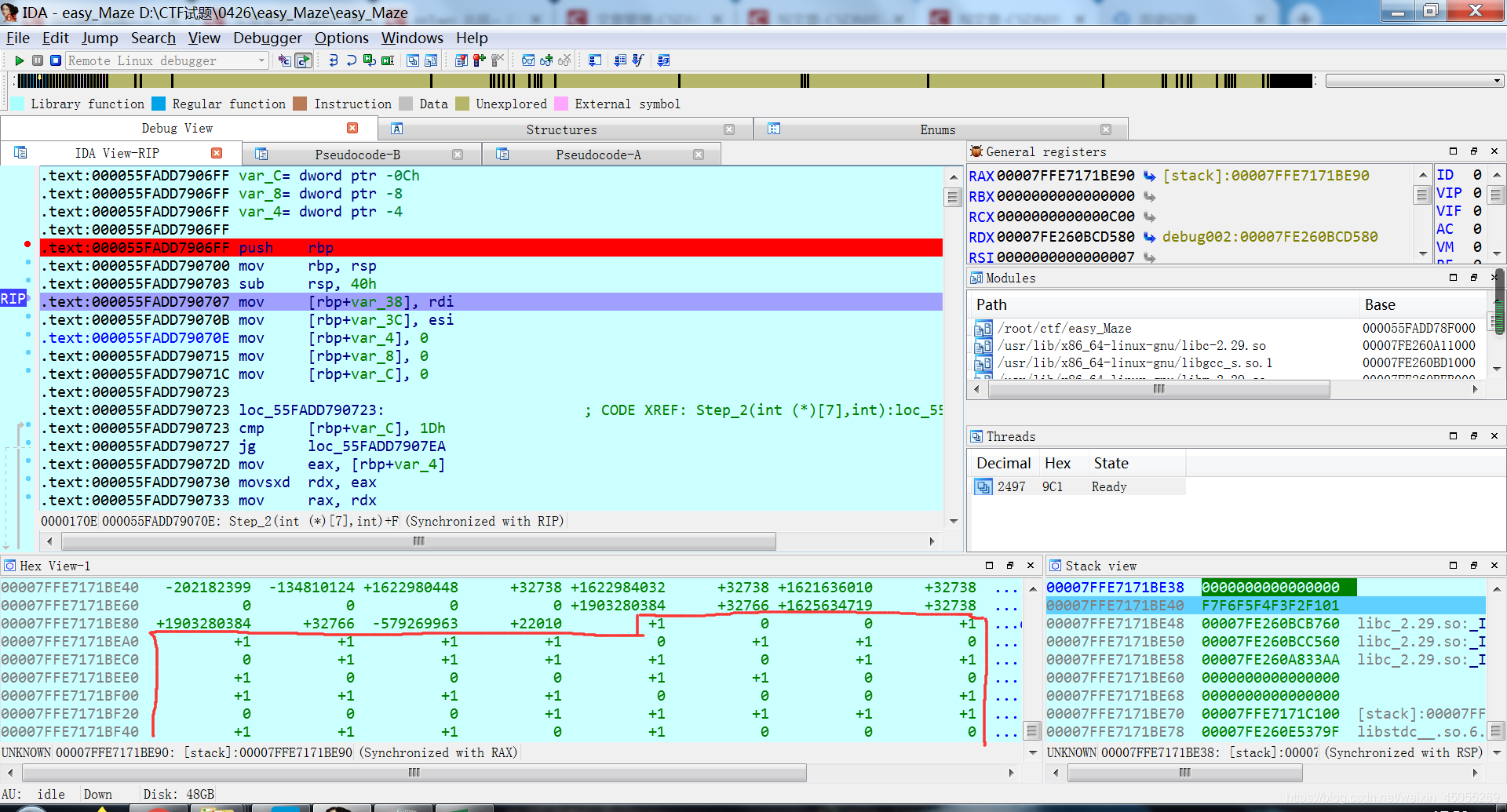Open the Remote Linux debugger dropdown
1507x812 pixels.
[261, 60]
